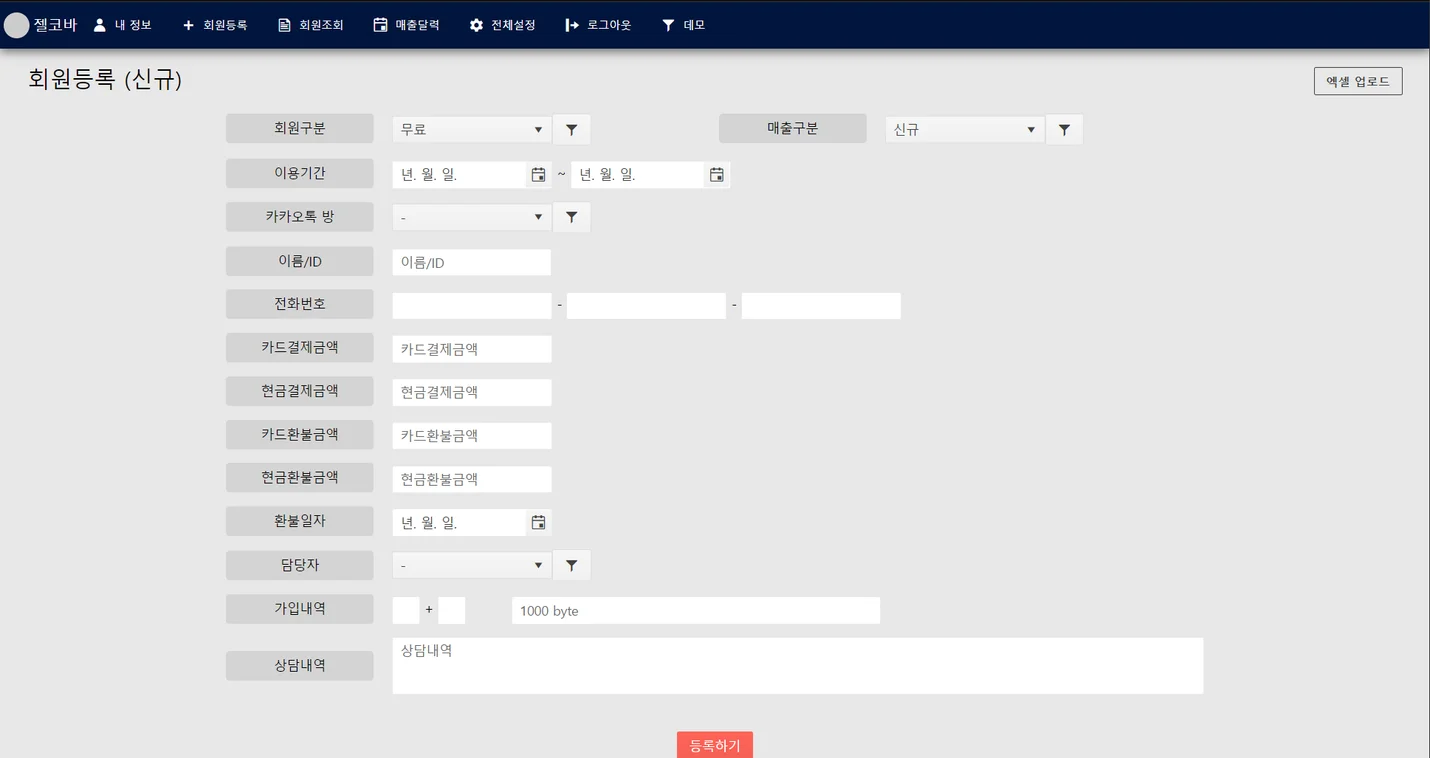The image size is (1430, 758).
Task: Click the 젤코바 logo circle
Action: [x=17, y=25]
